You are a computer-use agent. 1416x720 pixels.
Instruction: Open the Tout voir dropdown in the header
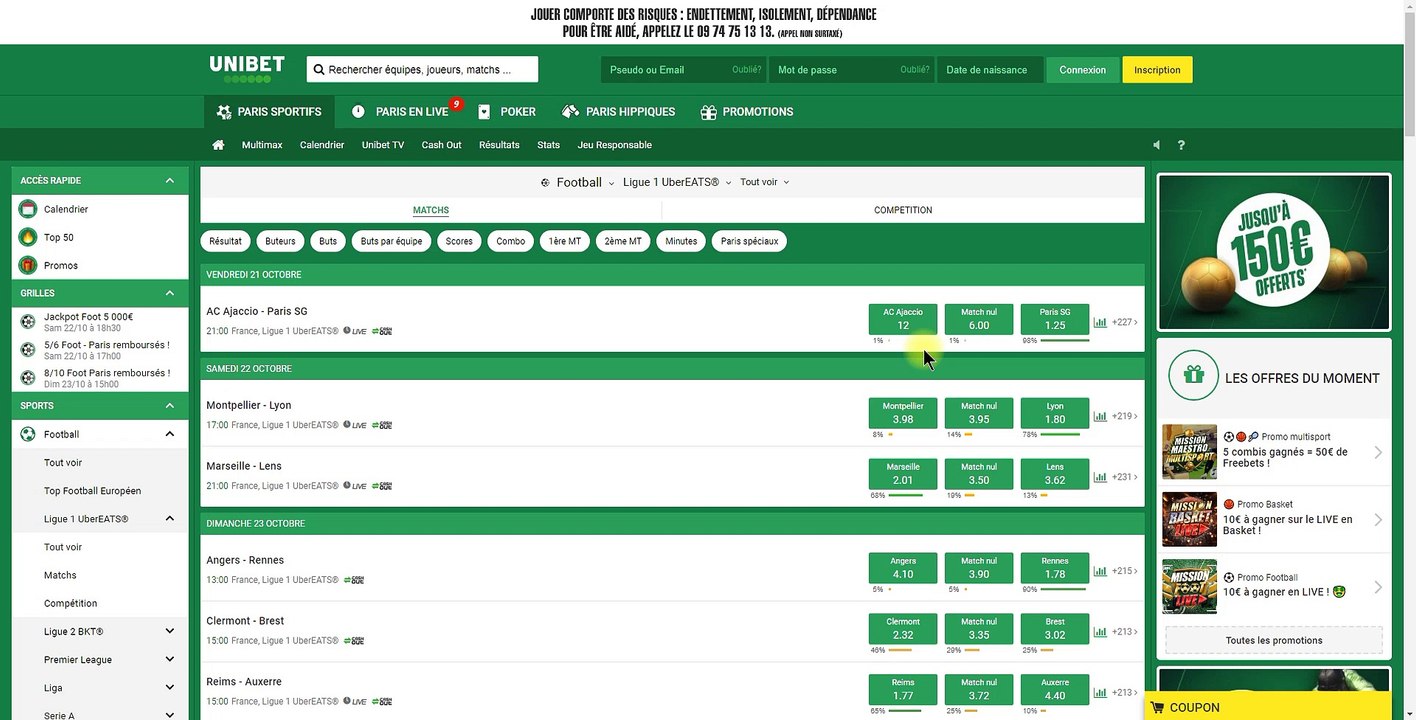pos(765,182)
